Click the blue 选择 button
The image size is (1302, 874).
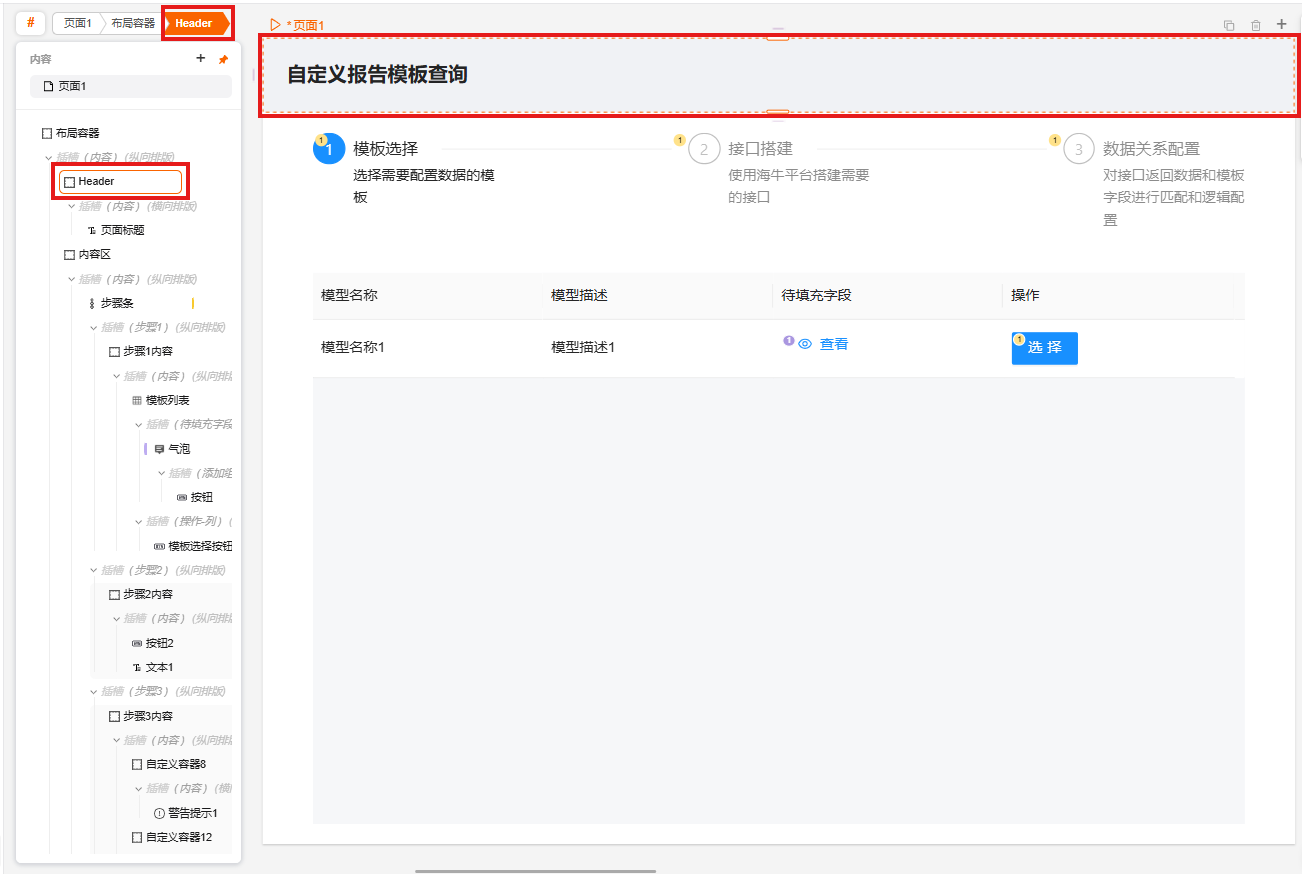coord(1044,348)
